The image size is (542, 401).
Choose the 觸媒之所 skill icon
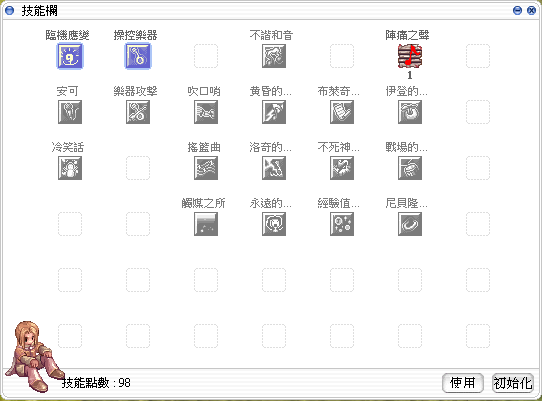206,224
